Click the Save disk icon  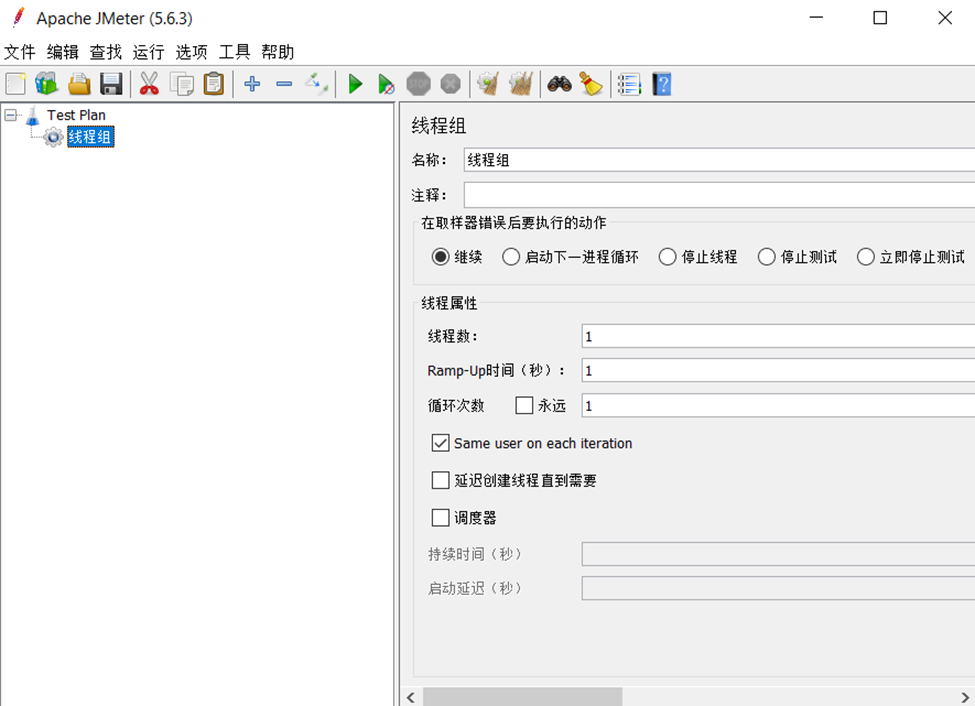tap(111, 84)
